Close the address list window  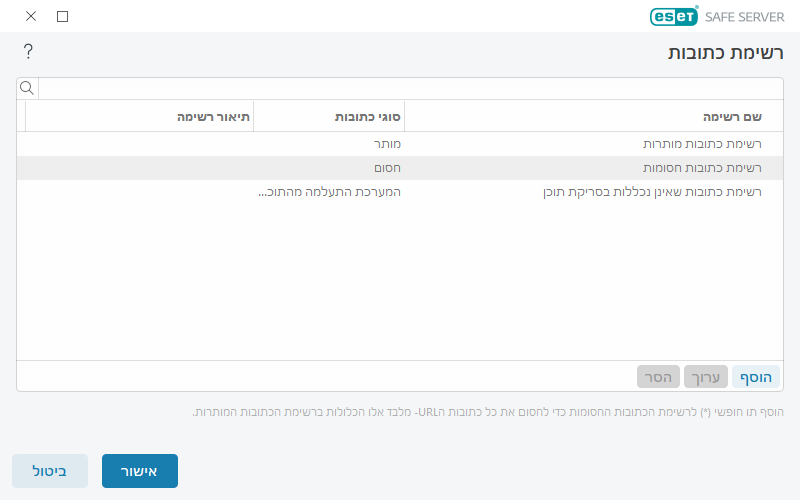tap(31, 16)
